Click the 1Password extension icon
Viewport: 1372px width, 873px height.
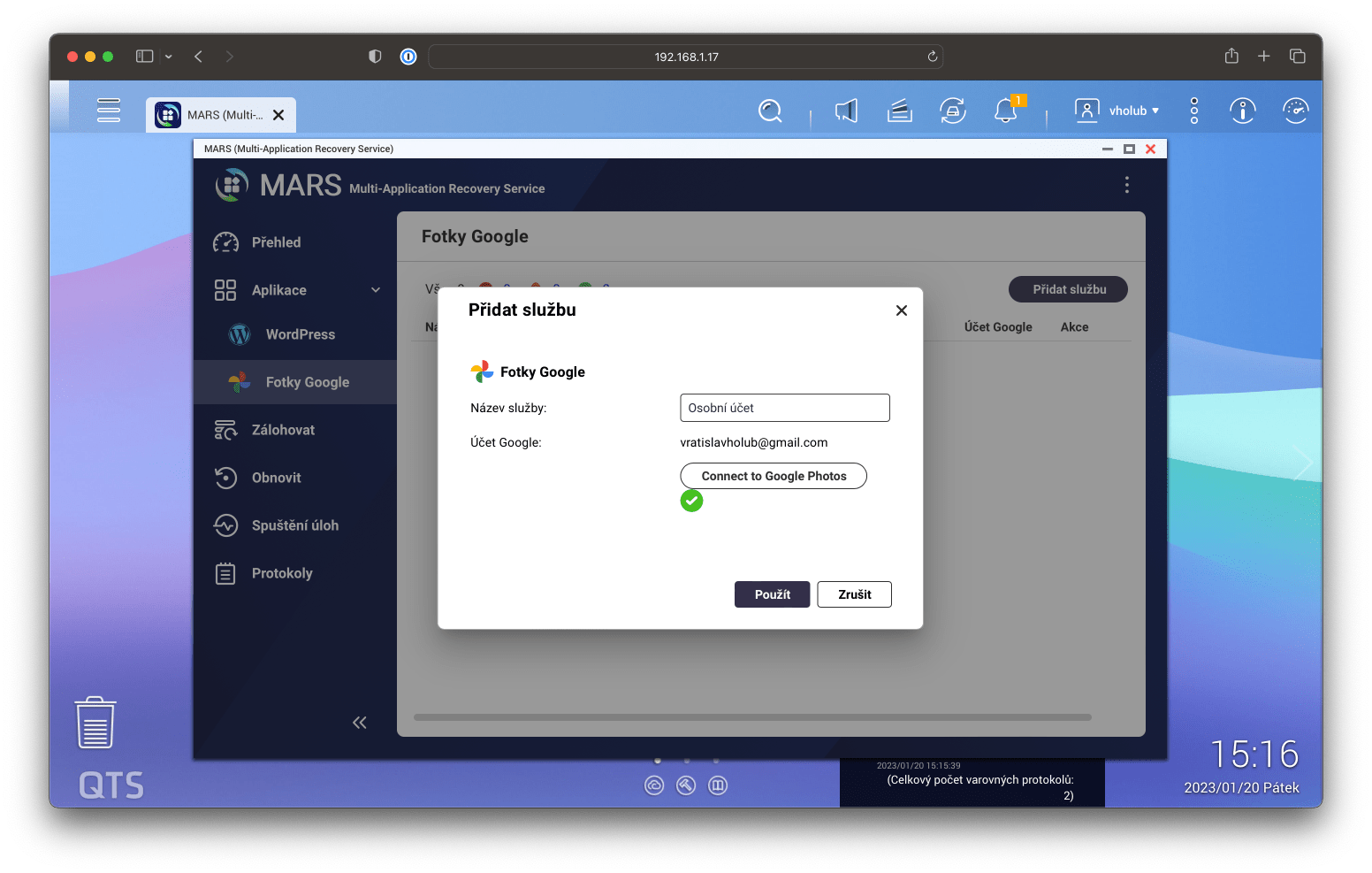(x=408, y=57)
